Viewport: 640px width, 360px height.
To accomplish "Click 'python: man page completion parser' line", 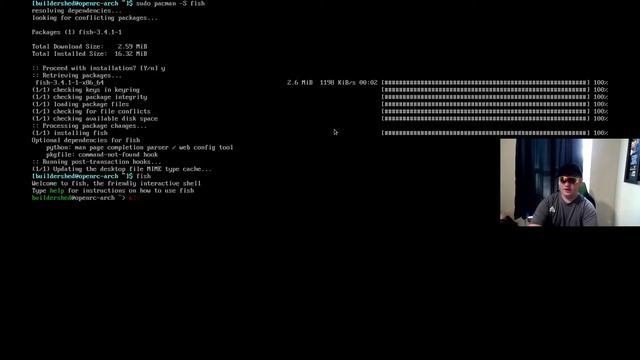I will point(140,147).
